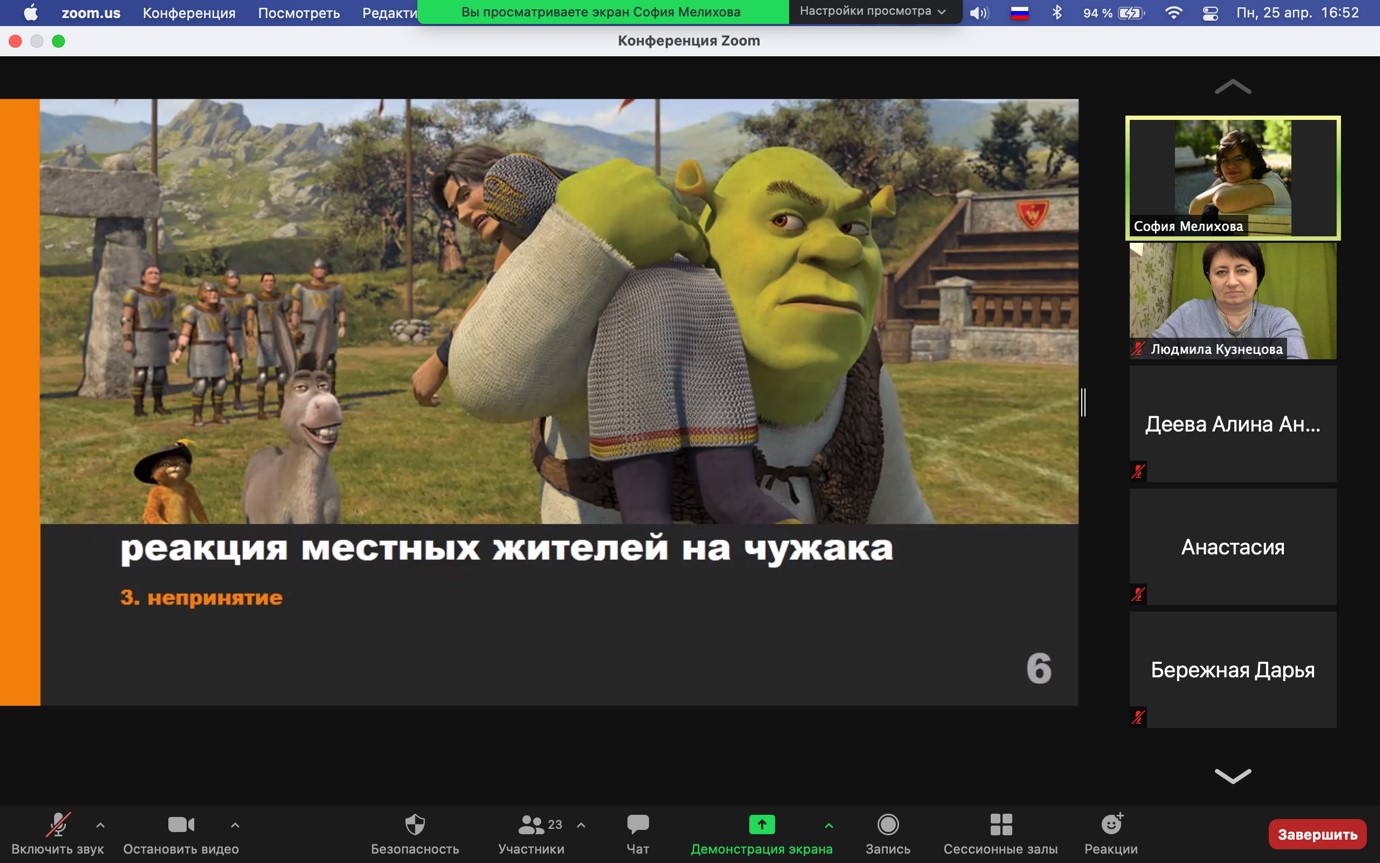Show previous participants with up chevron
The width and height of the screenshot is (1380, 863).
[1232, 87]
